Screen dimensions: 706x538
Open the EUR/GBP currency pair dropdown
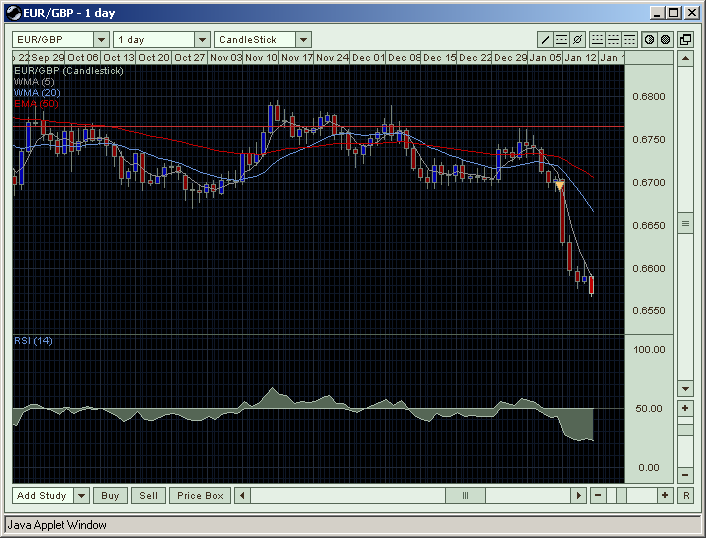point(100,40)
